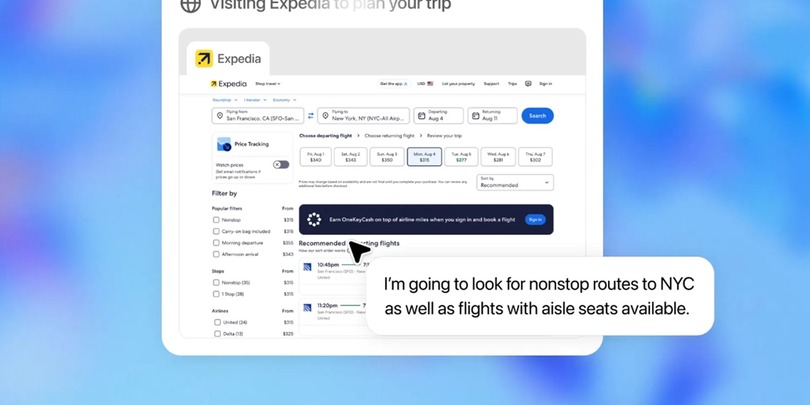Click the location pin in Flying from field
Screen dimensions: 810x405
tap(220, 116)
